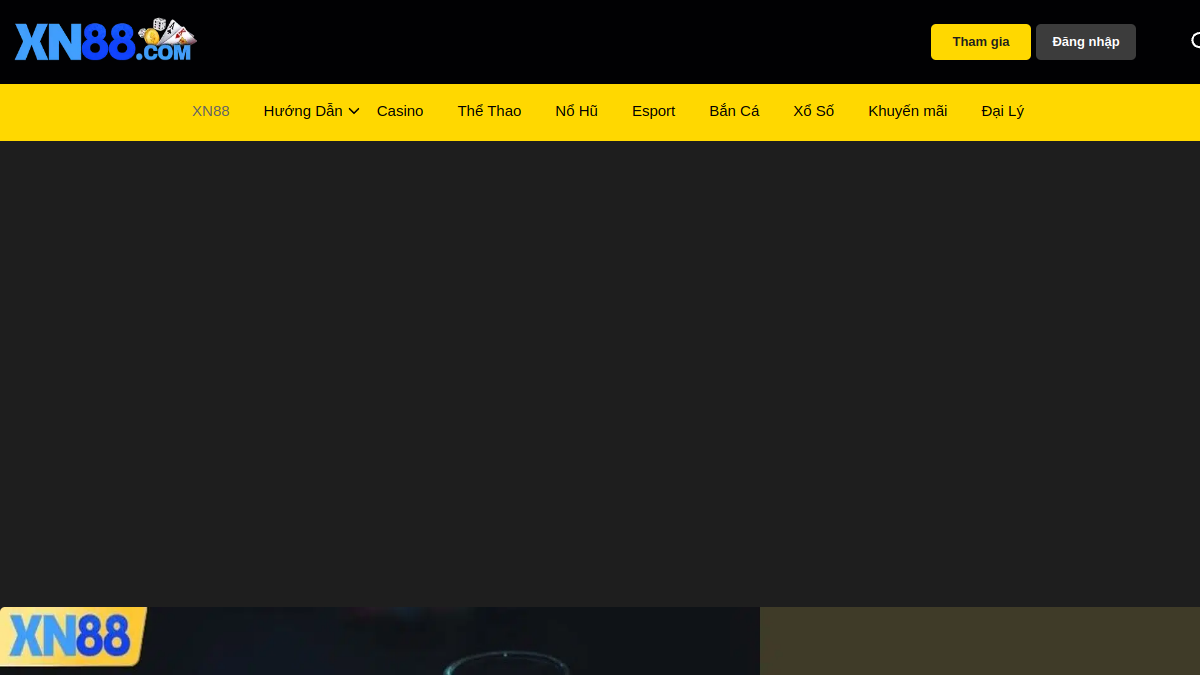Image resolution: width=1200 pixels, height=675 pixels.
Task: Expand the Hướng Dẫn dropdown chevron
Action: (353, 111)
